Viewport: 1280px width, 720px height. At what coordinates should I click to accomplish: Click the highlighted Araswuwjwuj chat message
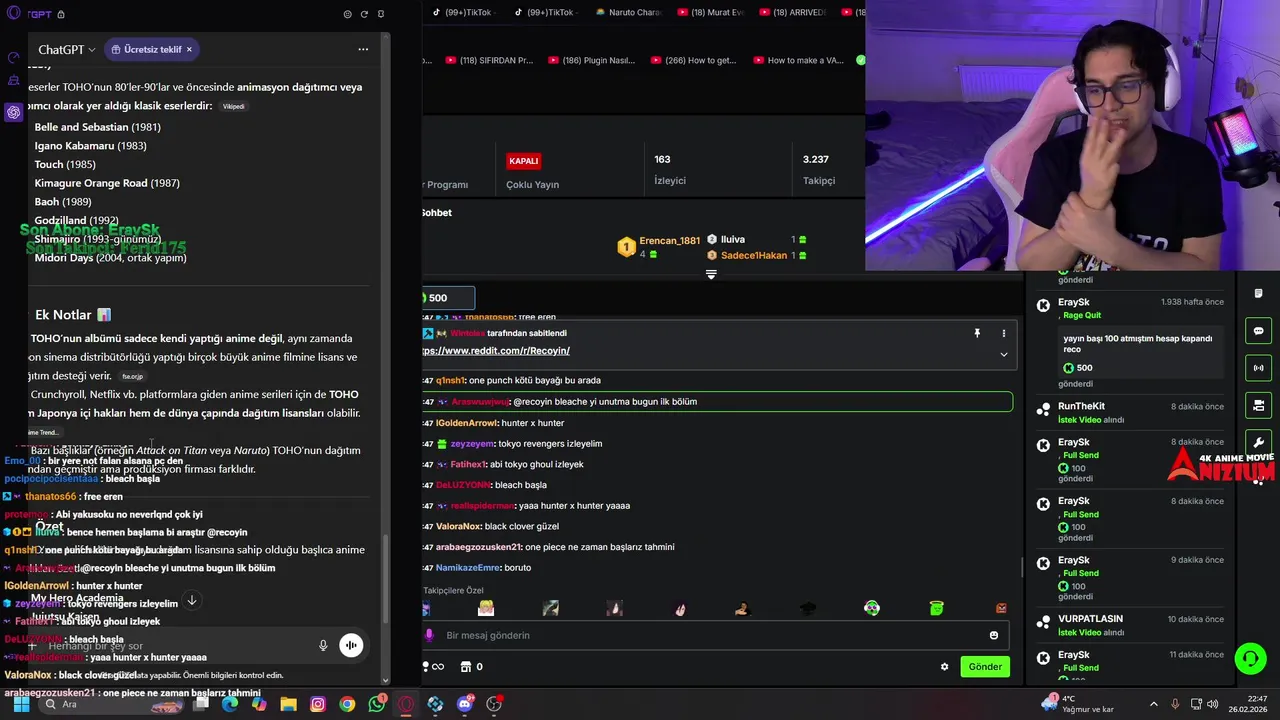717,402
